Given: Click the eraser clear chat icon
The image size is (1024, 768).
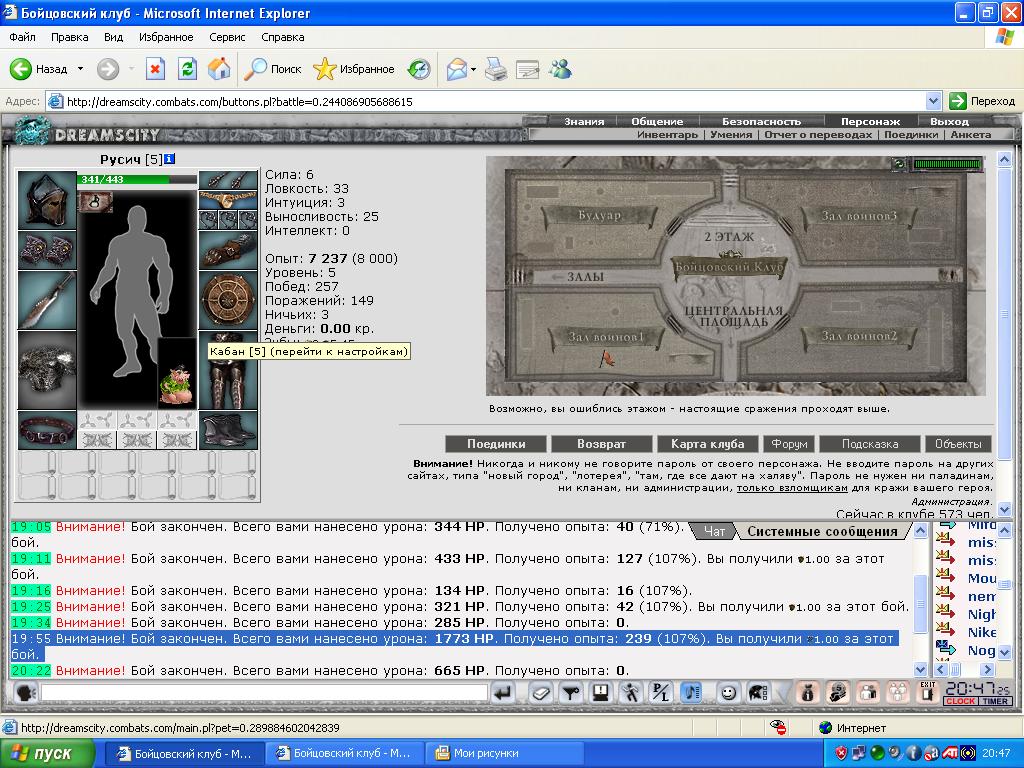Looking at the screenshot, I should click(x=540, y=692).
